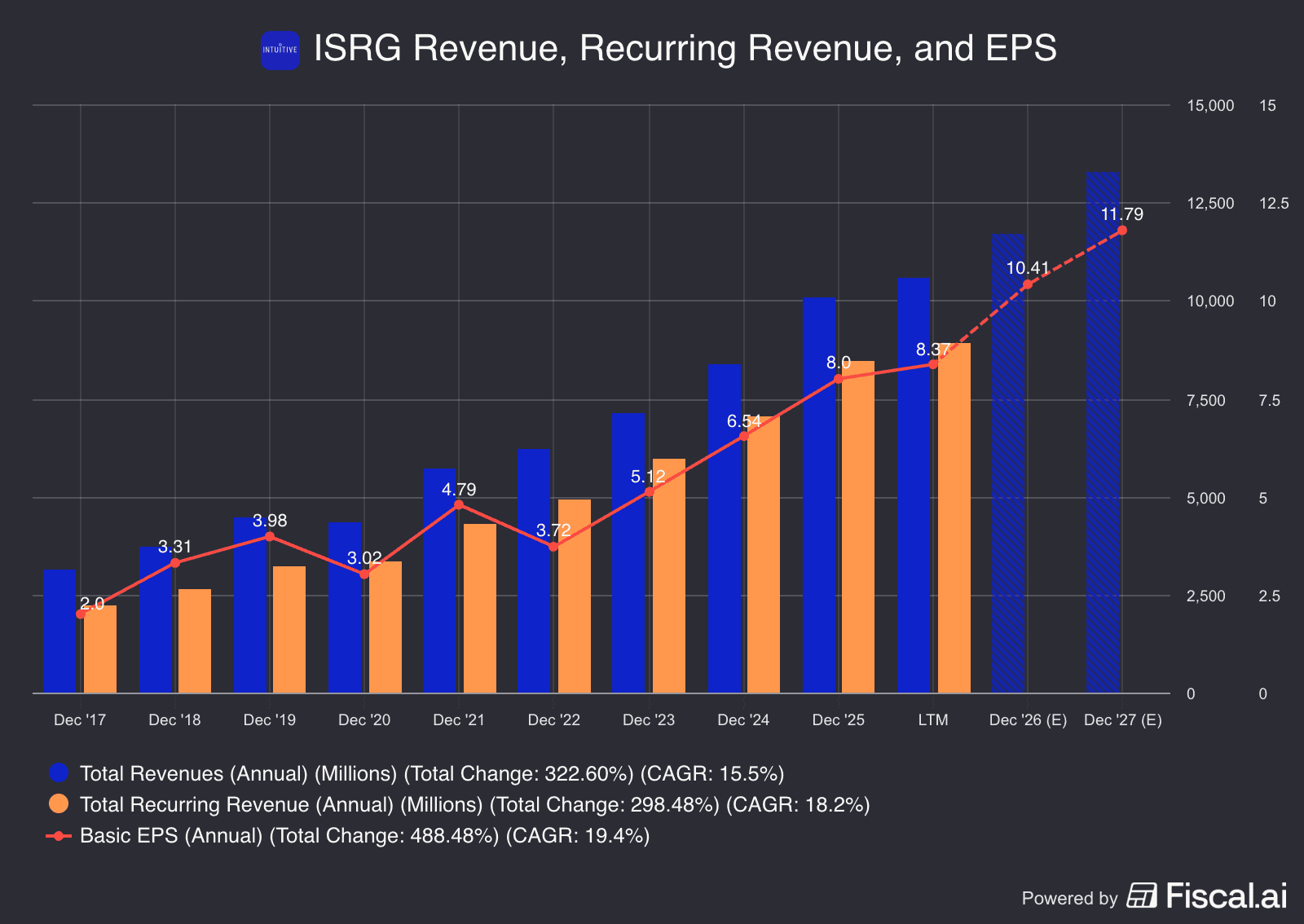This screenshot has width=1304, height=924.
Task: Click the EPS data point labeled 8.0
Action: tap(838, 379)
